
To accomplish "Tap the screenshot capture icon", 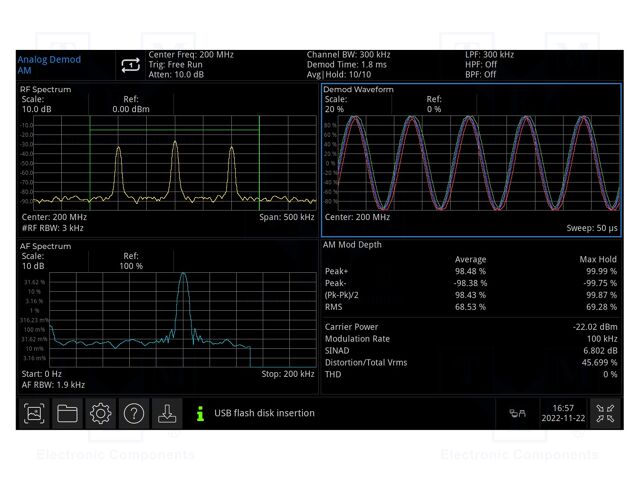I will click(x=35, y=413).
